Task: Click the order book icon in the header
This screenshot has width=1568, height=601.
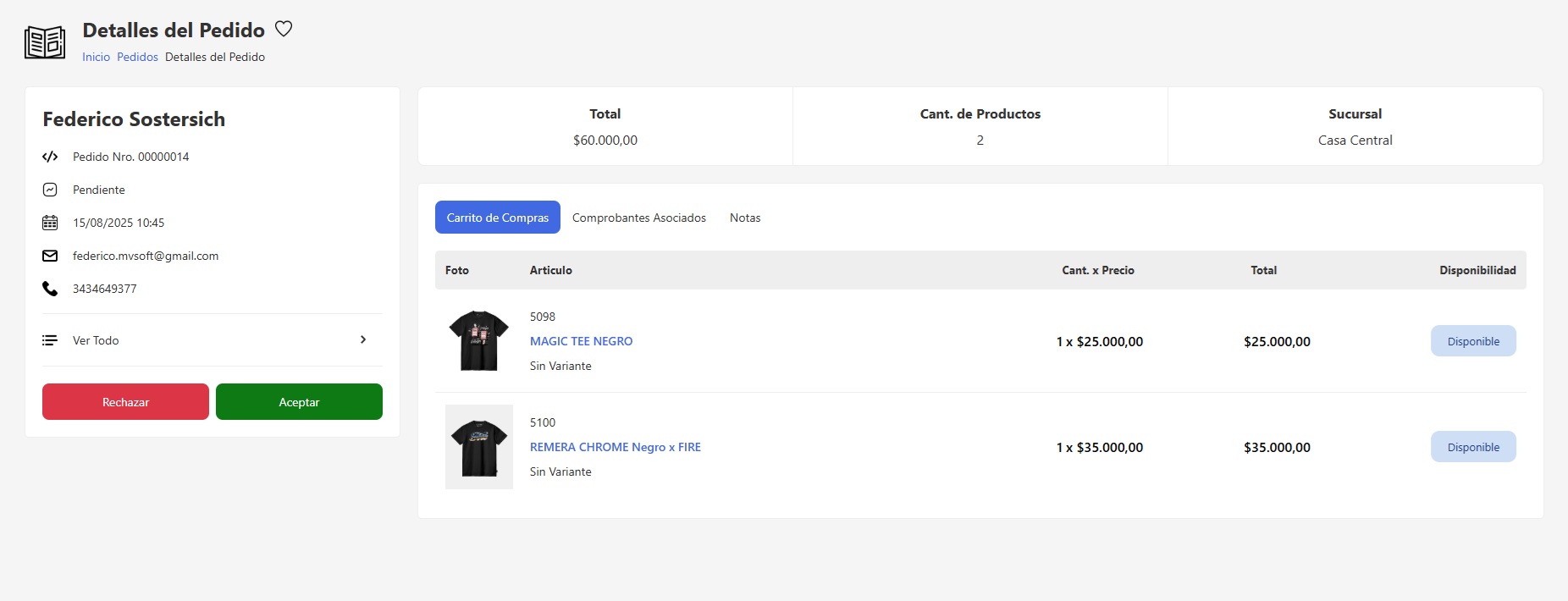Action: coord(45,42)
